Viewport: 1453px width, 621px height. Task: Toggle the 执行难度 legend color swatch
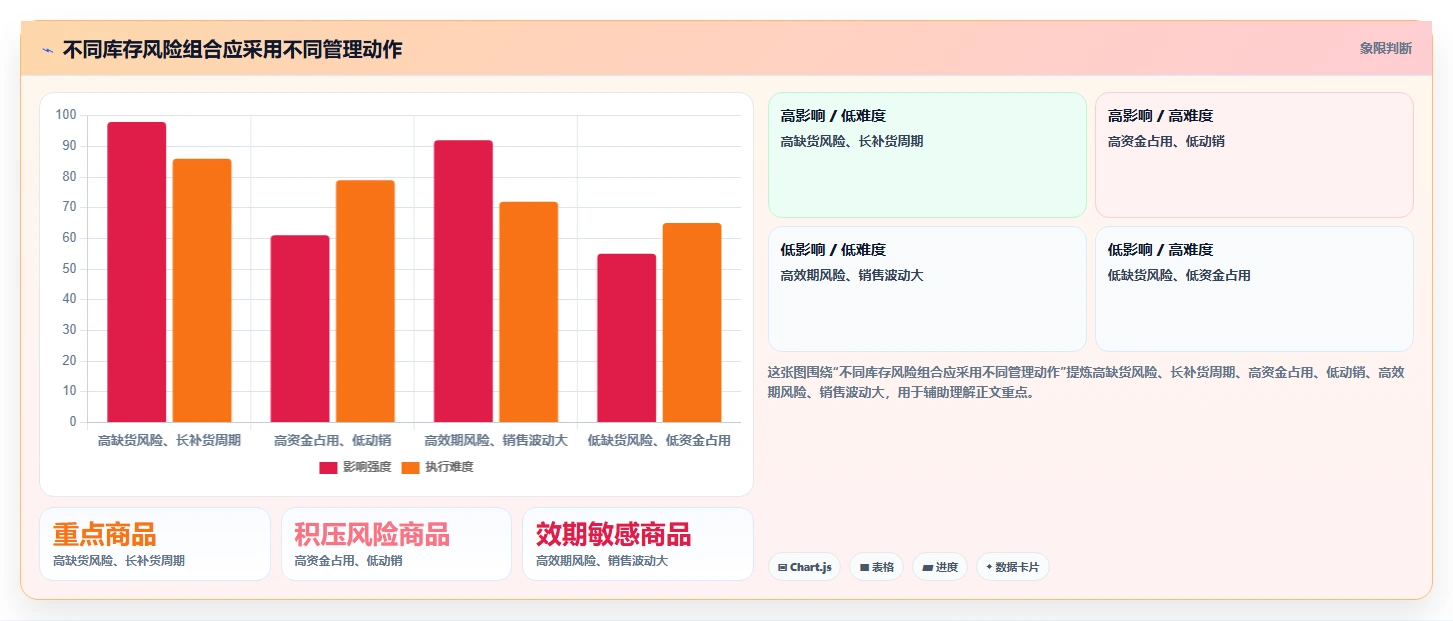click(x=410, y=468)
